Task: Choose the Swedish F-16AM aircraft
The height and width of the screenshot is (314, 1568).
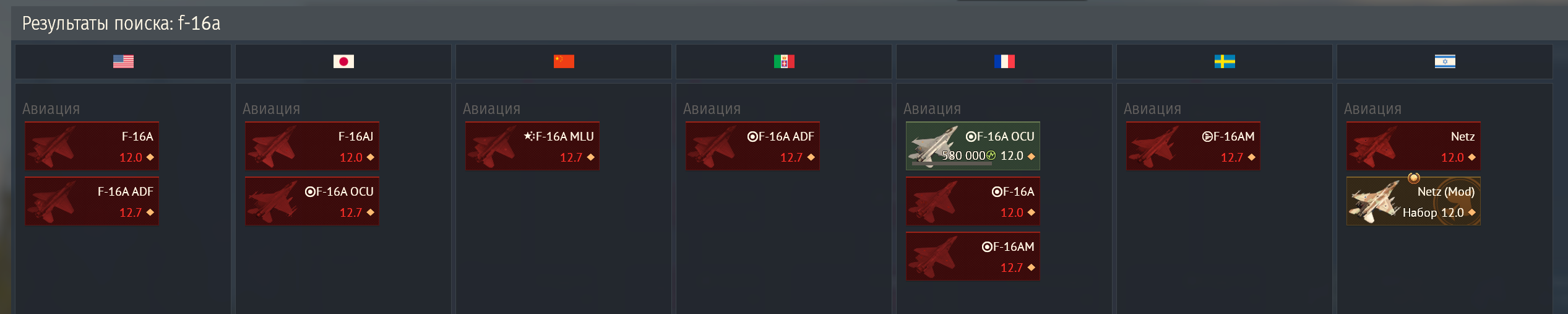Action: 1193,146
